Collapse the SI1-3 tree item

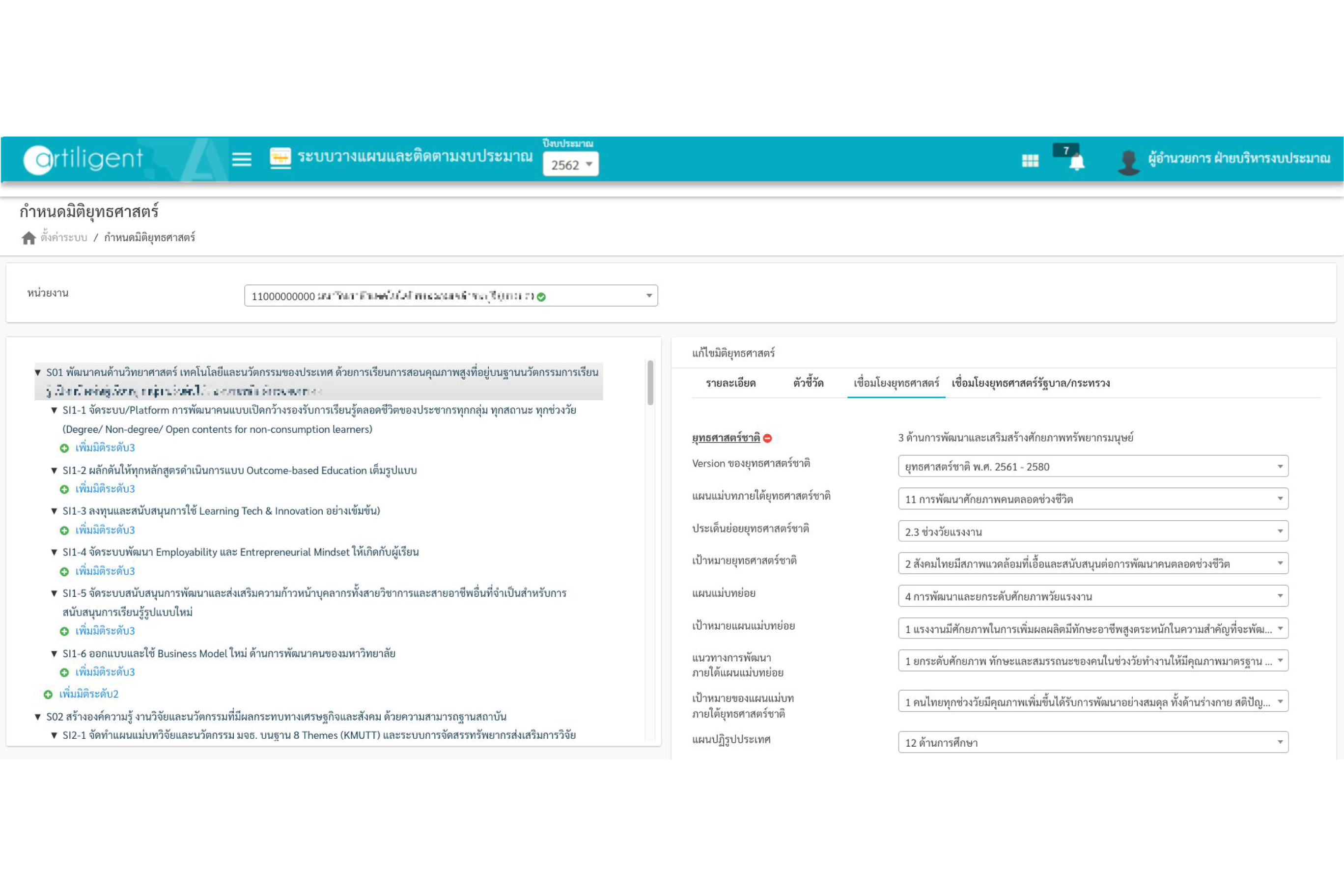[55, 511]
